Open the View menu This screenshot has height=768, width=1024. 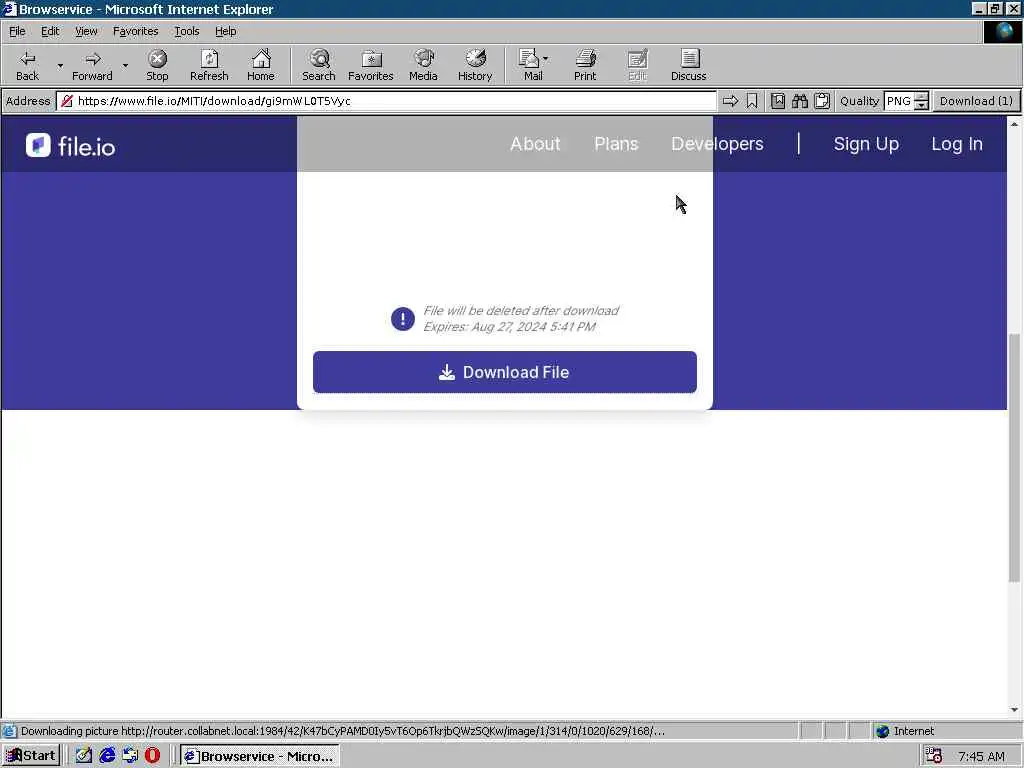[86, 31]
